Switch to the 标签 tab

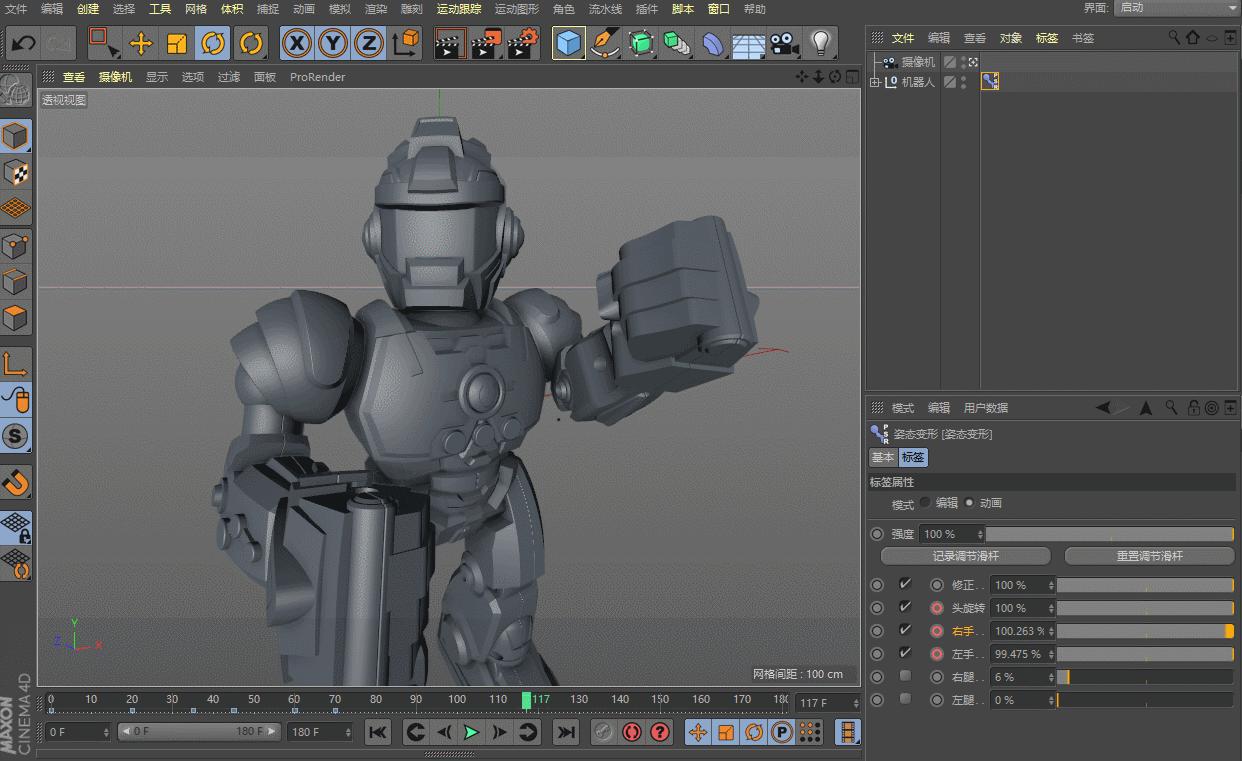tap(914, 457)
